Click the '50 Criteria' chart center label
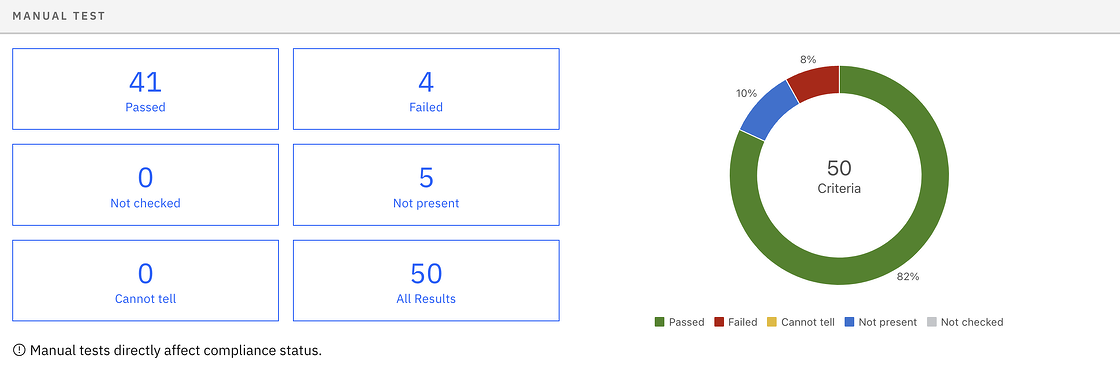Viewport: 1120px width, 370px height. point(839,177)
